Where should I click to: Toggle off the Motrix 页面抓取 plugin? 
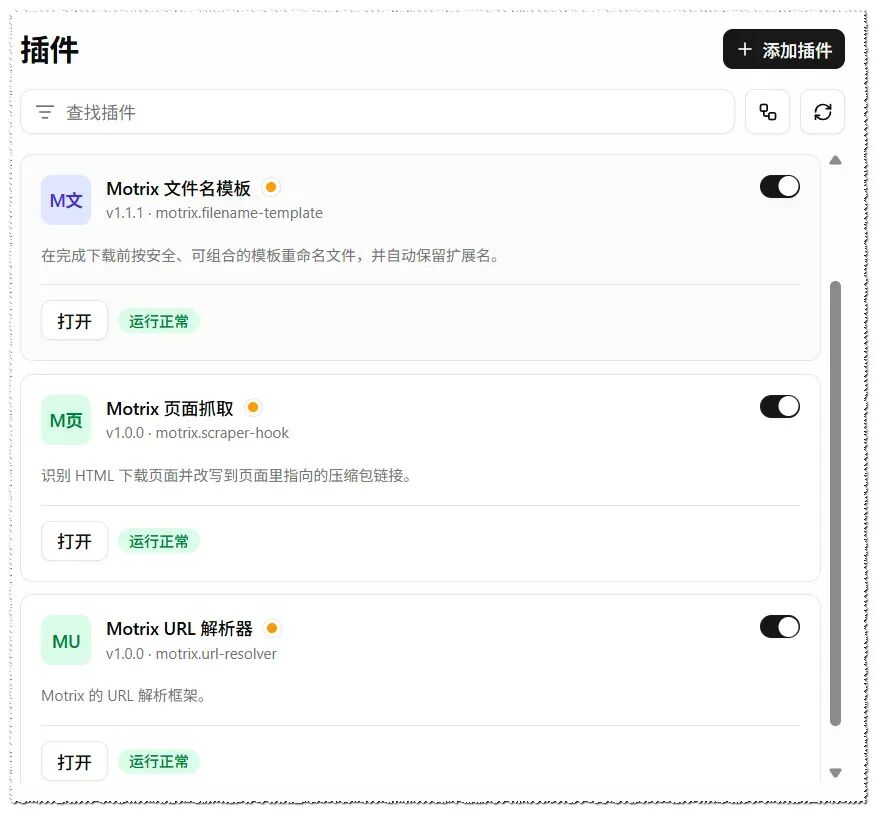point(780,406)
